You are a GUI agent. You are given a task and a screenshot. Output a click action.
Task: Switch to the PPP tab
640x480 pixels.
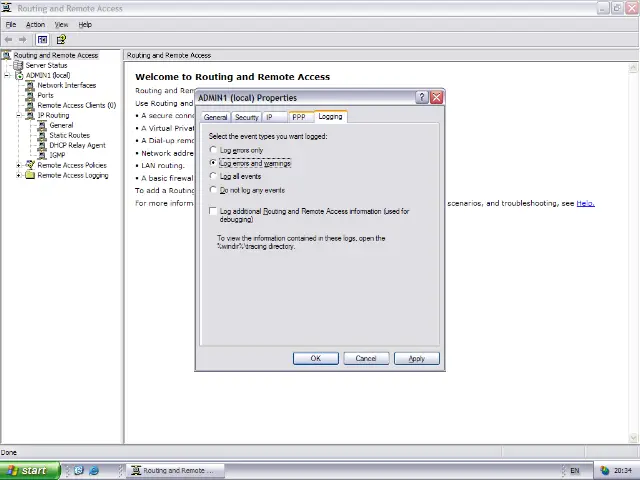point(300,117)
